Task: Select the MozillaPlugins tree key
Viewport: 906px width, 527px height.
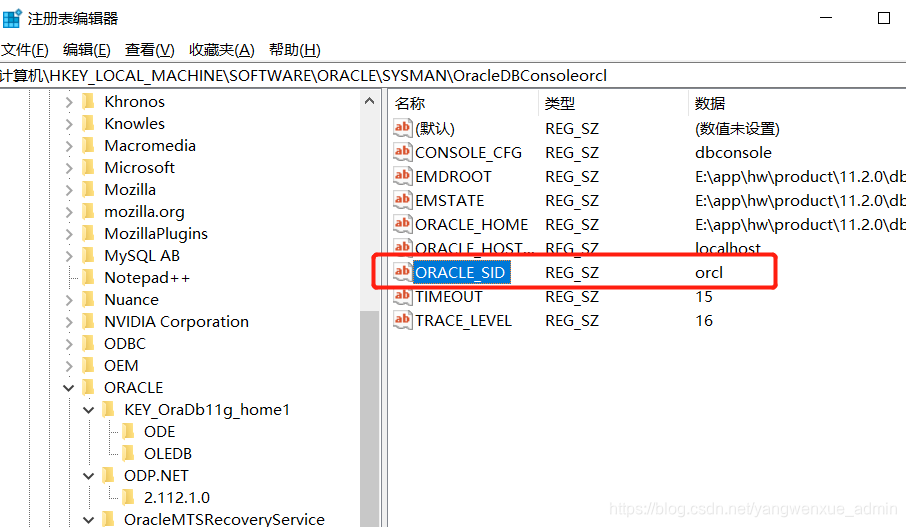Action: [156, 234]
